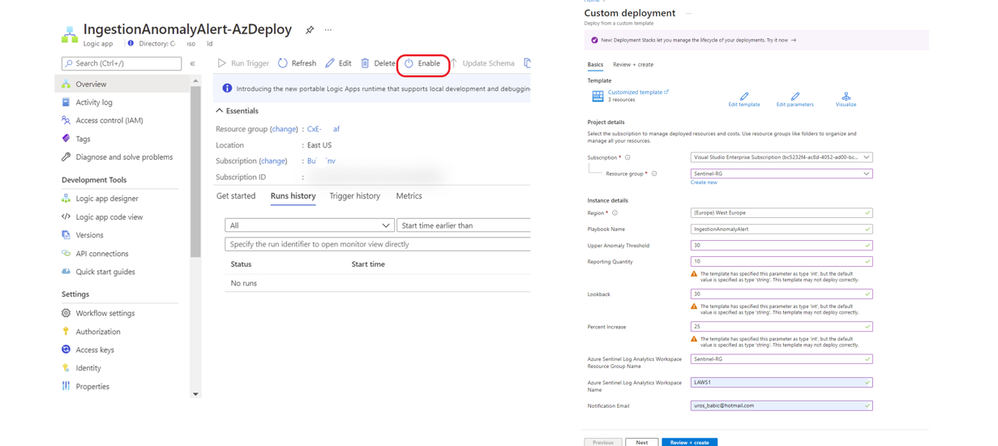The image size is (998, 446).
Task: Open the Resource group dropdown
Action: point(782,173)
